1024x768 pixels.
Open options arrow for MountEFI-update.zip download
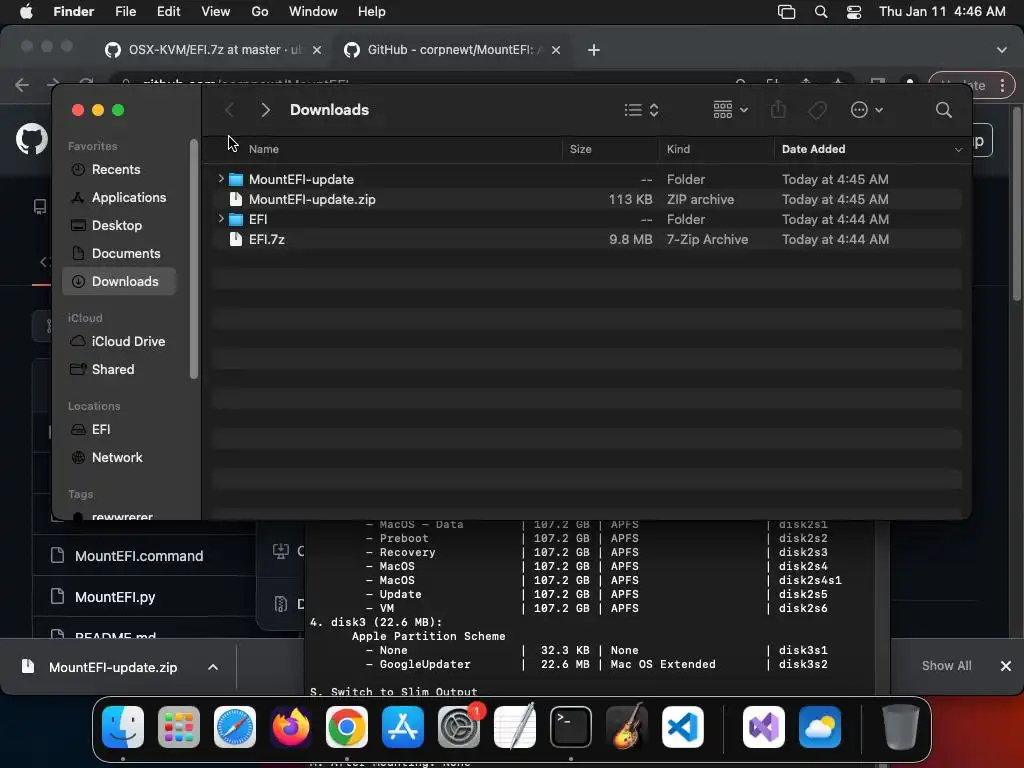[x=212, y=667]
